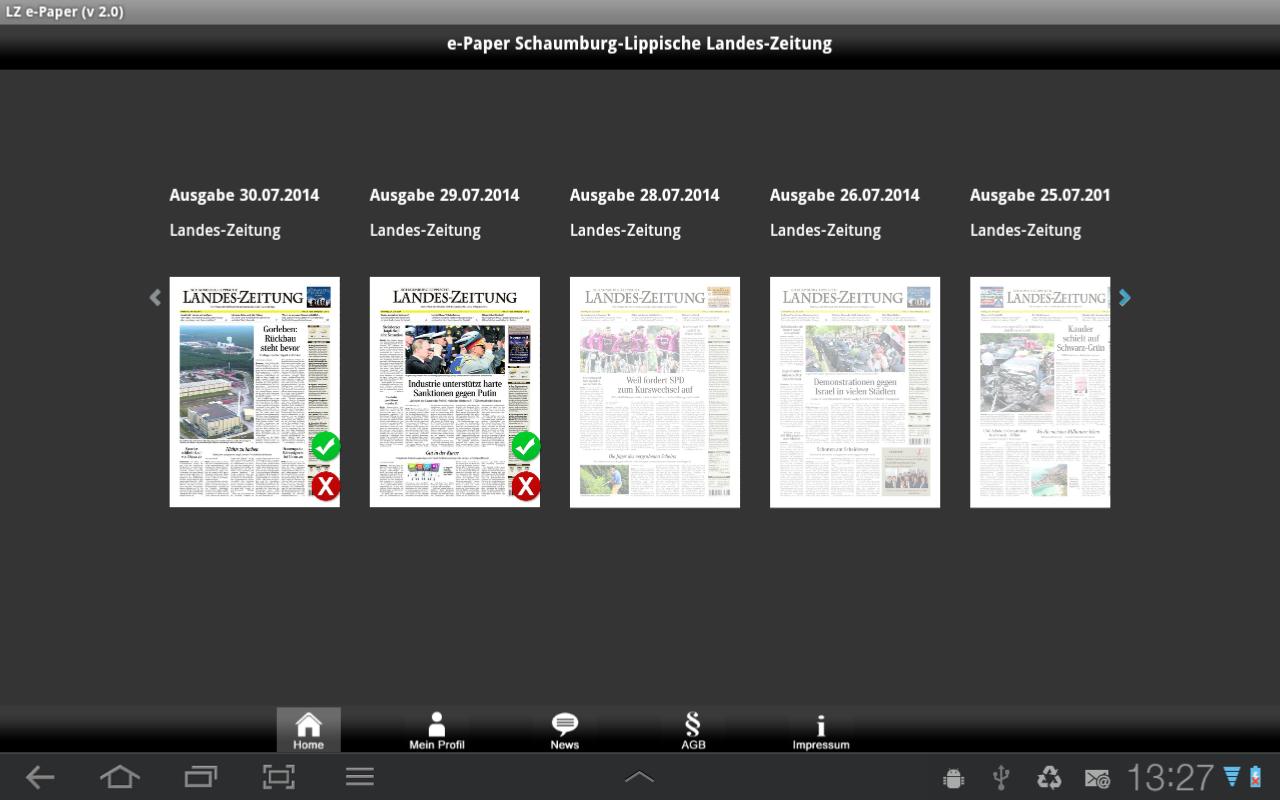This screenshot has width=1280, height=800.
Task: Tap green checkmark on 29.07.2014 issue
Action: tap(526, 446)
